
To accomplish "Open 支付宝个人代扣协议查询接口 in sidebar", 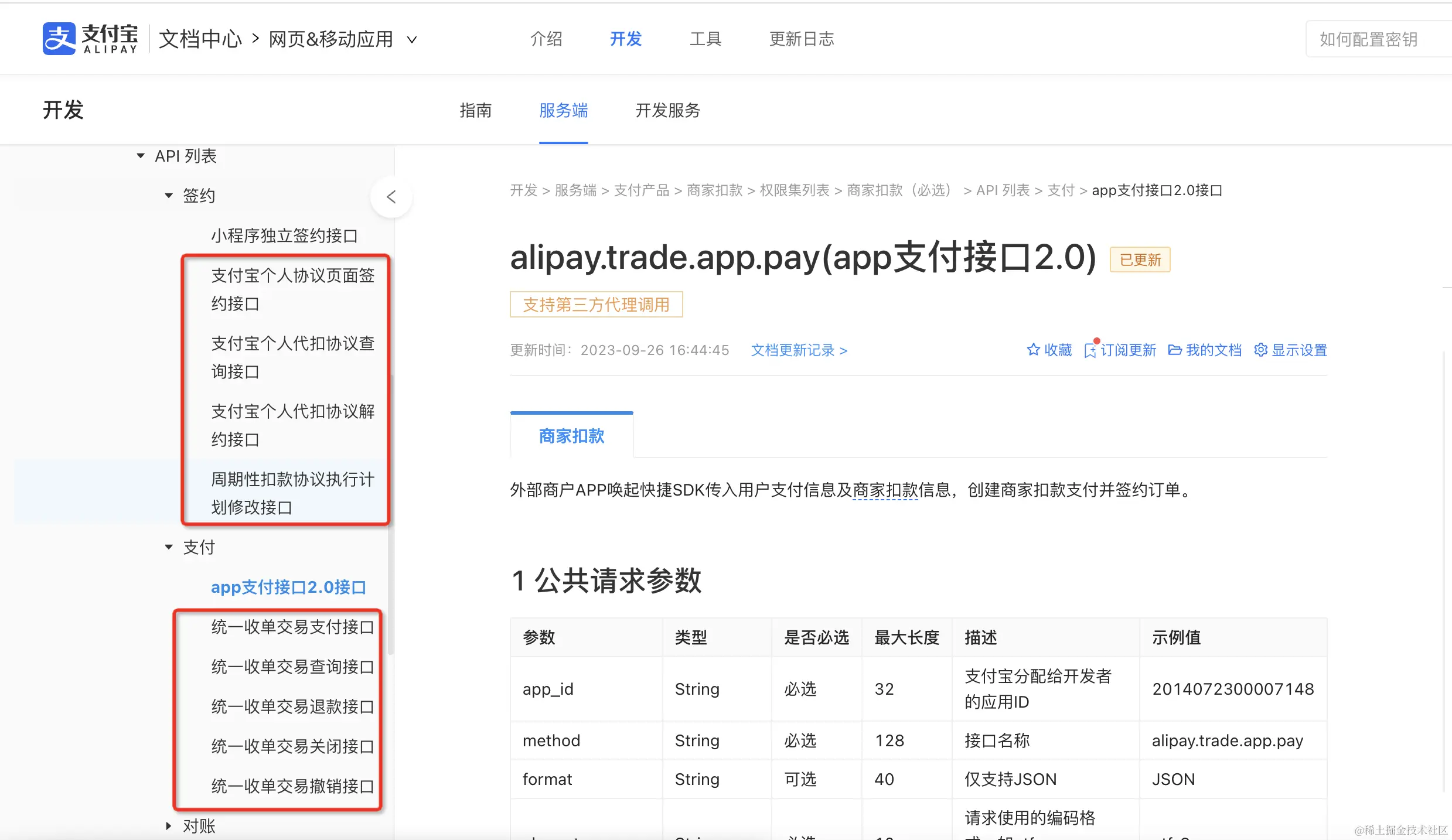I will coord(293,357).
